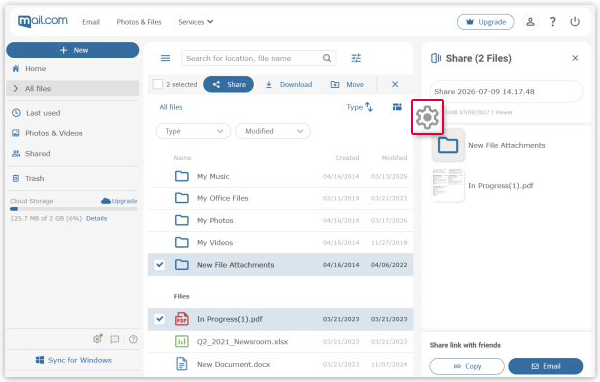Screen dimensions: 600x382
Task: Click the filter sliders icon beside search
Action: pyautogui.click(x=356, y=58)
